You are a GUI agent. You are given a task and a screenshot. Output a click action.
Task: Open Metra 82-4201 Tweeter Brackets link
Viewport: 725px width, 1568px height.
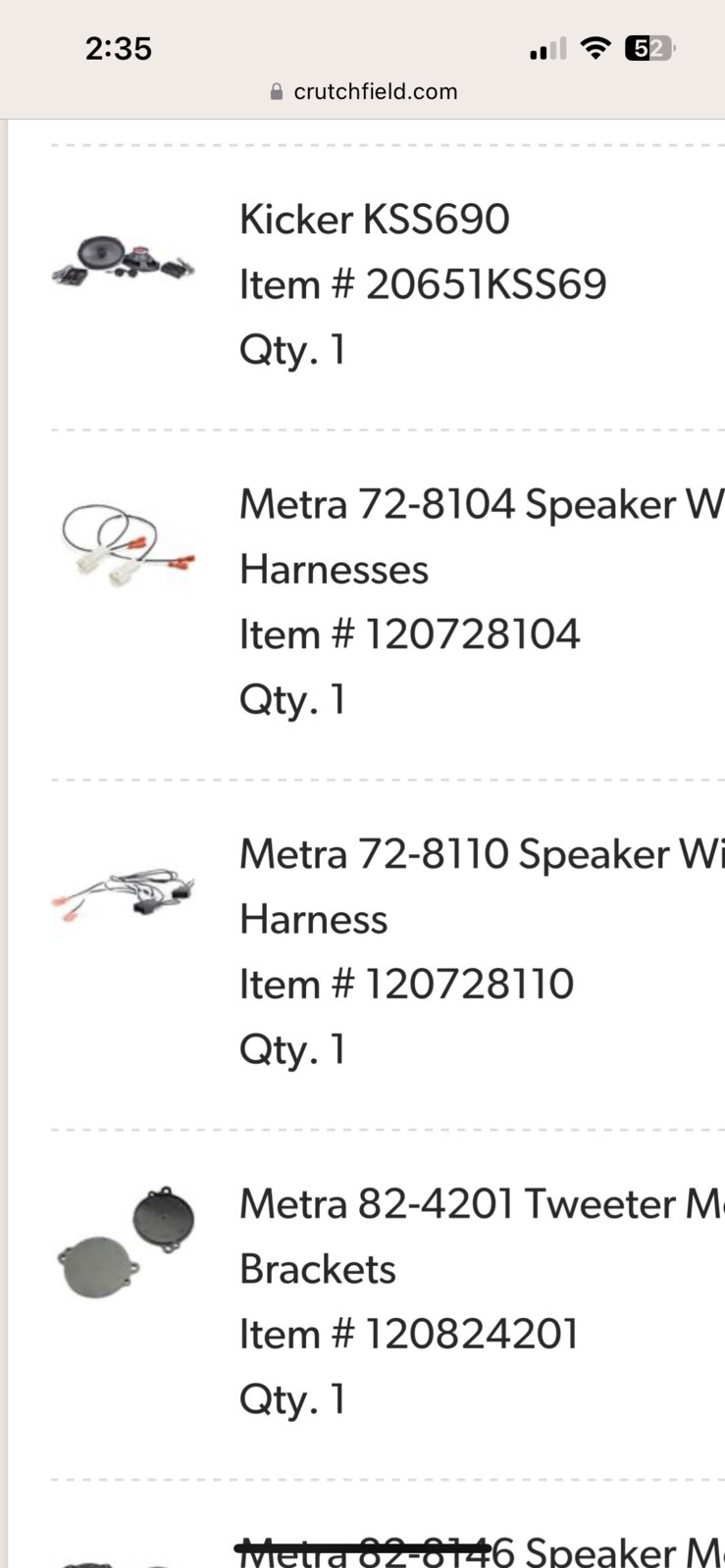(x=482, y=1236)
